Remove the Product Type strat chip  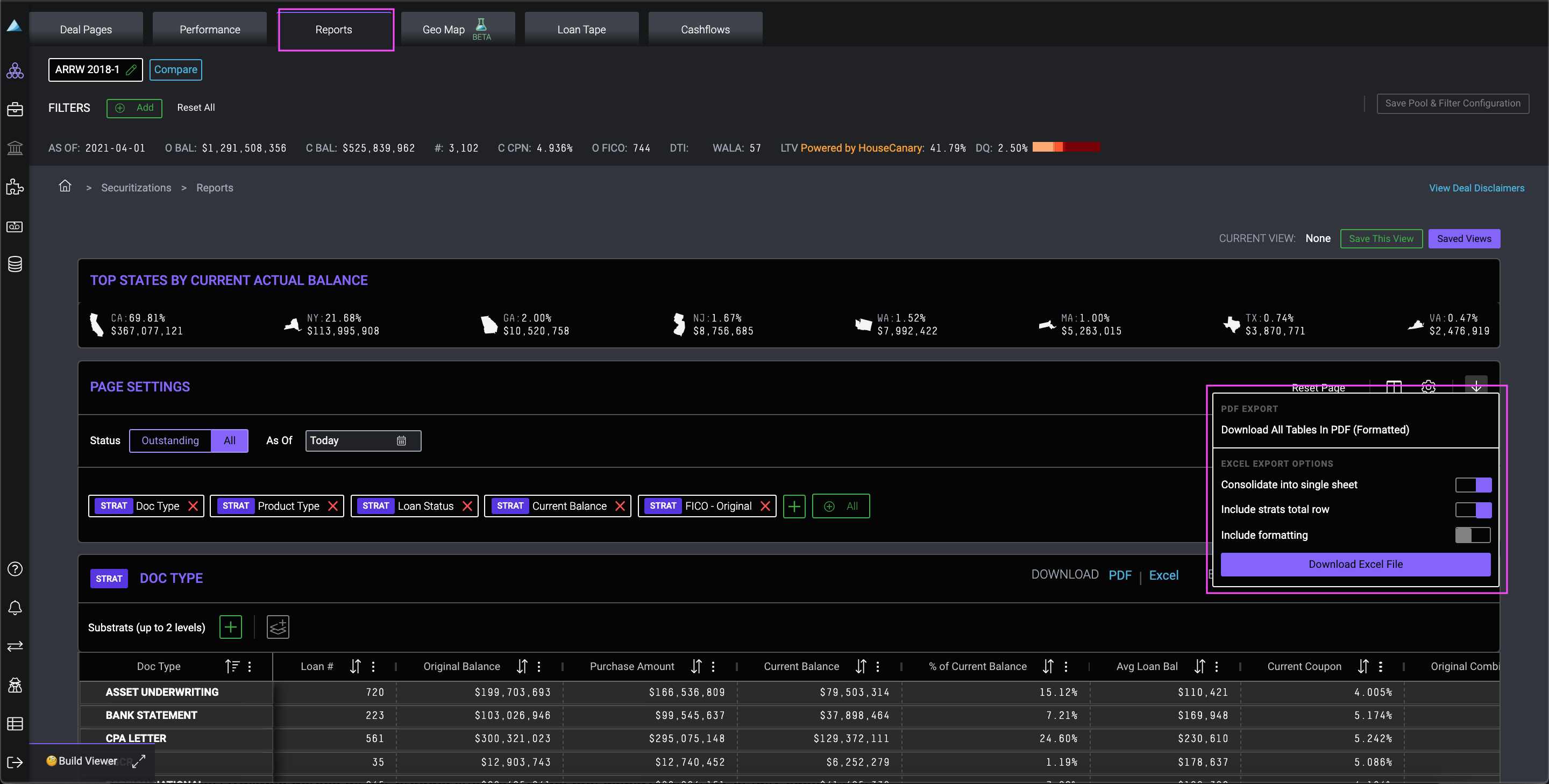[332, 506]
